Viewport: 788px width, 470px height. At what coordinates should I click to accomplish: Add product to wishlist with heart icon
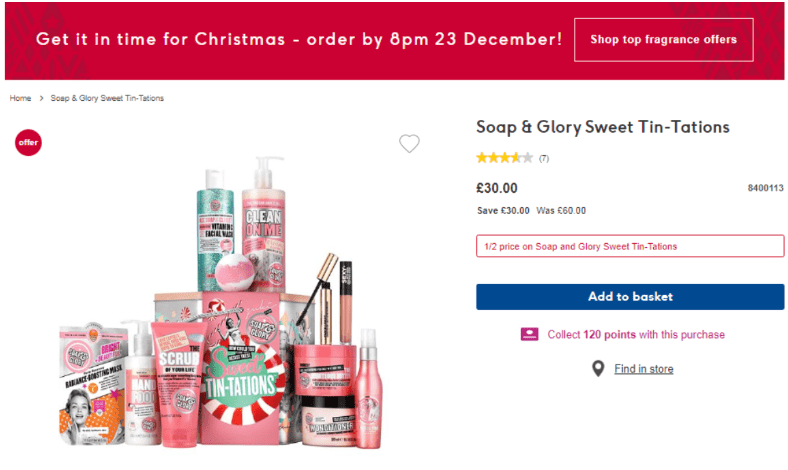[409, 144]
